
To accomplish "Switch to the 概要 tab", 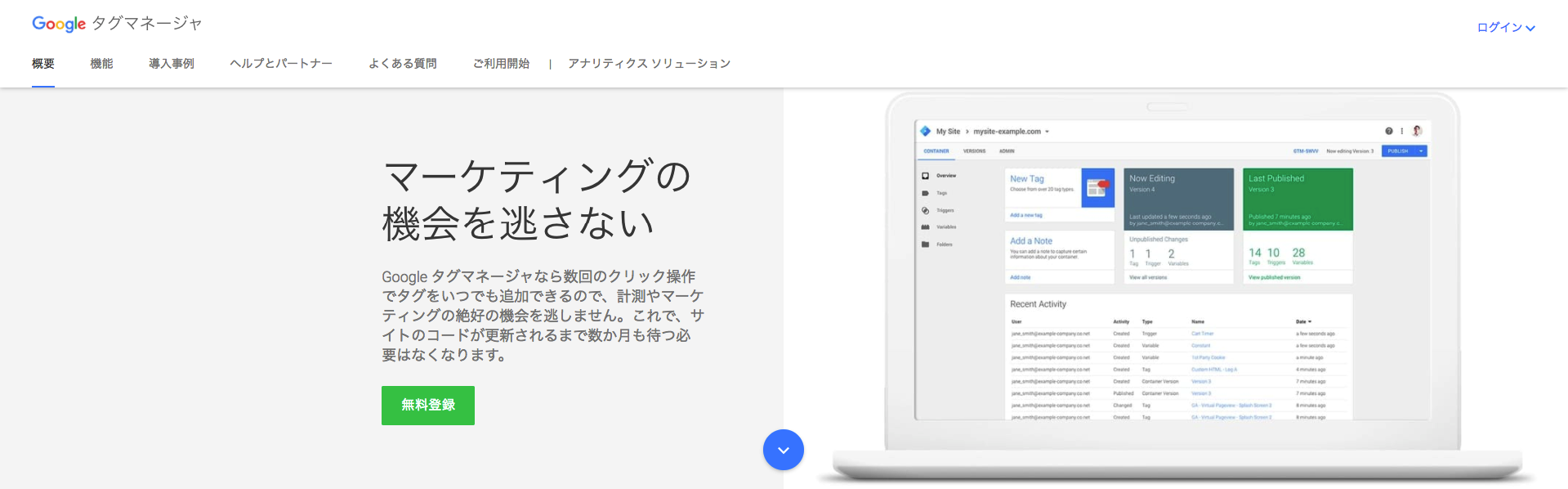I will click(x=43, y=64).
